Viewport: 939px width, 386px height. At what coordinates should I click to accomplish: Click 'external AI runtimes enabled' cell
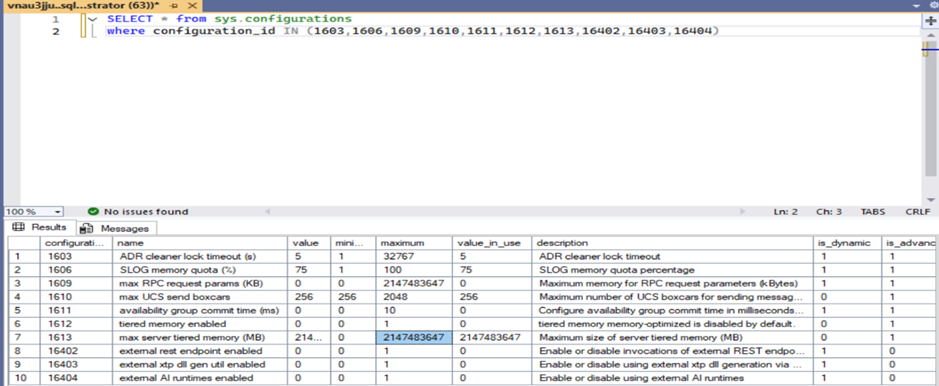(x=200, y=378)
